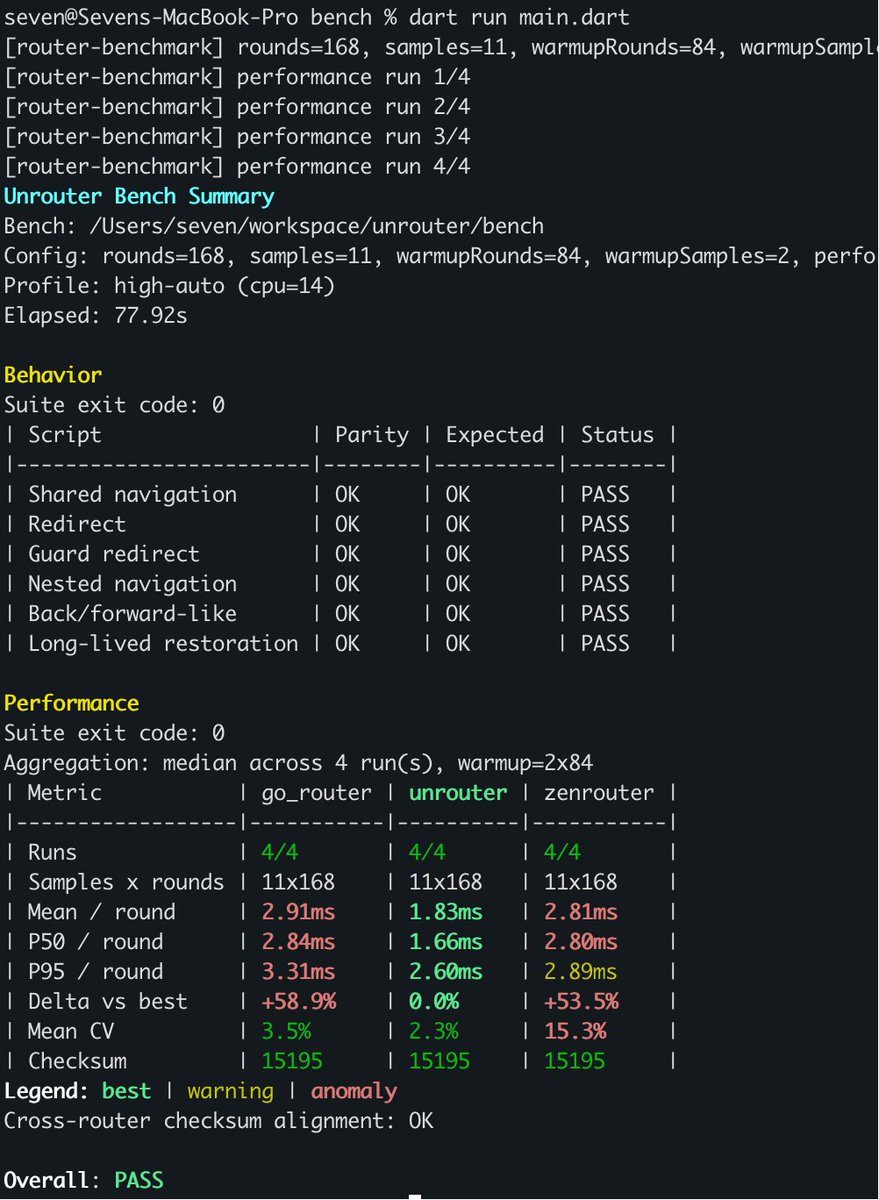Click go_router P50 value 2.84ms
The height and width of the screenshot is (1200, 879).
tap(298, 942)
